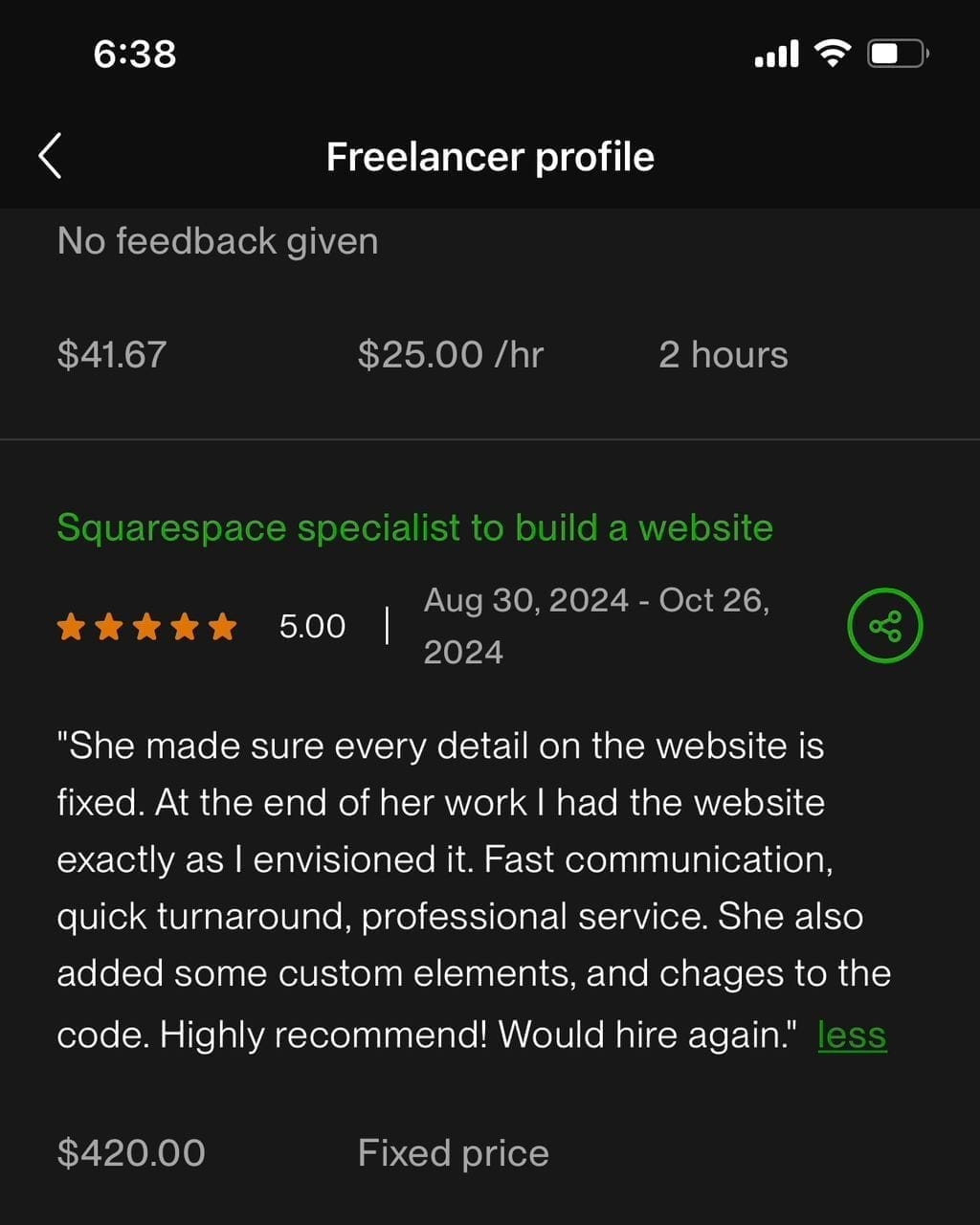Tap the Wi-Fi status icon

pyautogui.click(x=833, y=54)
